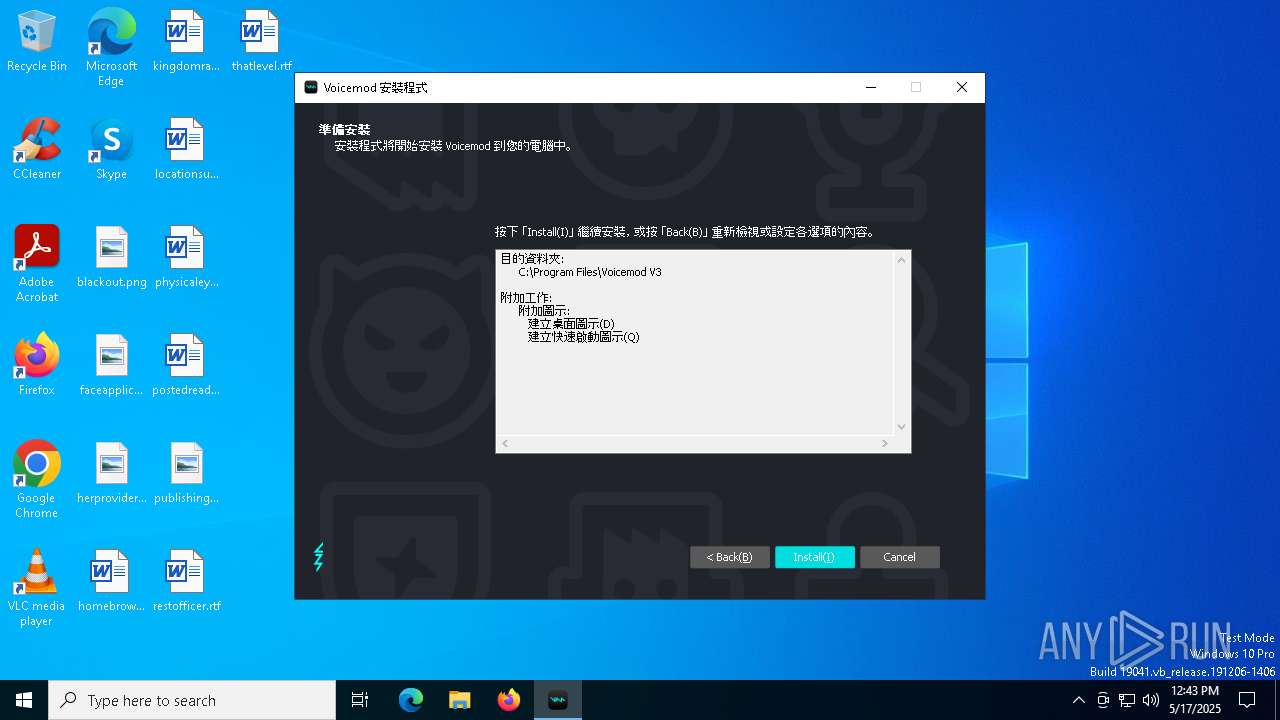Cancel the Voicemod installation
The width and height of the screenshot is (1280, 720).
click(x=899, y=557)
